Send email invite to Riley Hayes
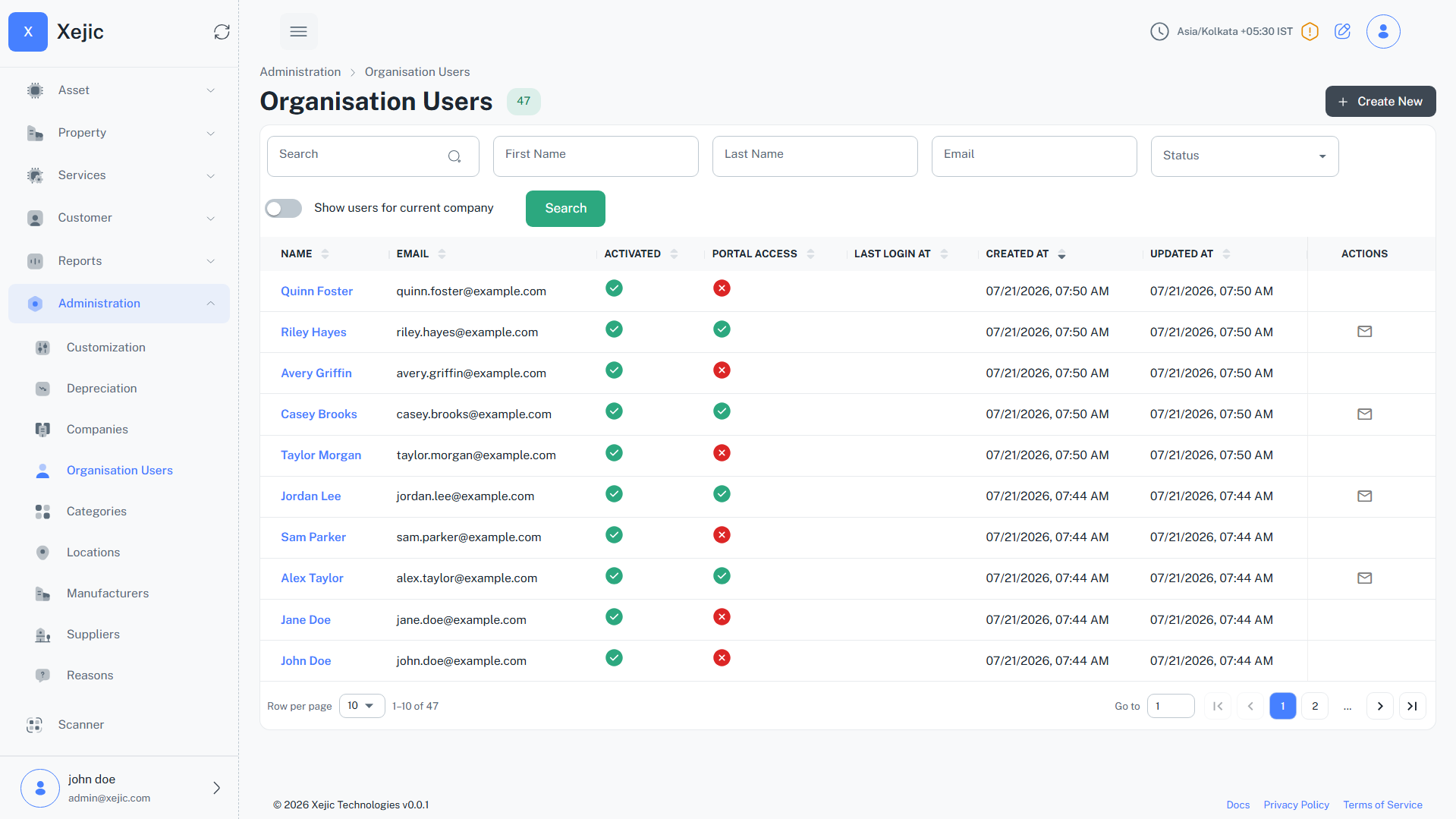This screenshot has height=819, width=1456. point(1364,332)
